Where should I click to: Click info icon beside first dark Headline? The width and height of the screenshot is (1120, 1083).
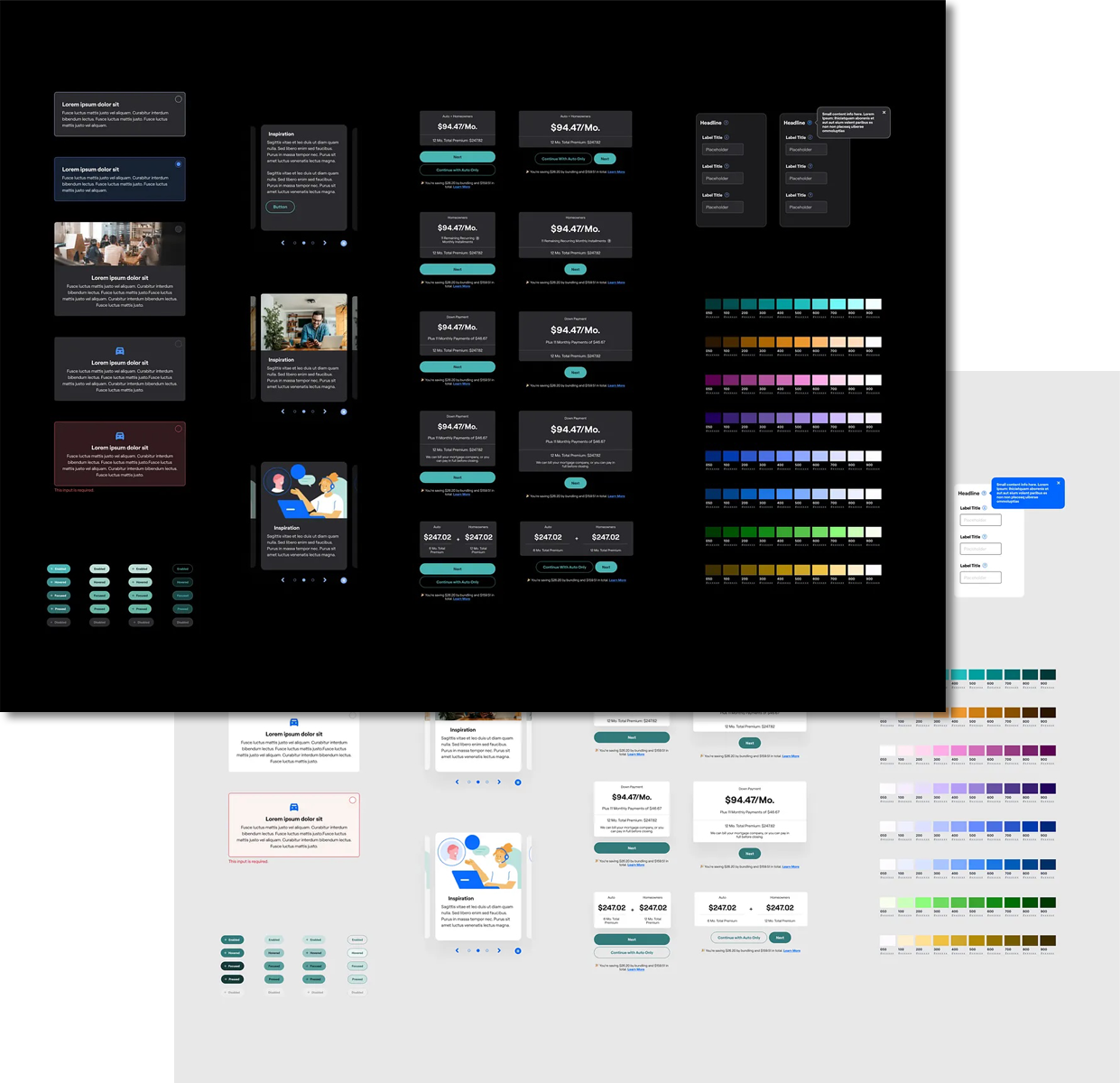(x=727, y=123)
